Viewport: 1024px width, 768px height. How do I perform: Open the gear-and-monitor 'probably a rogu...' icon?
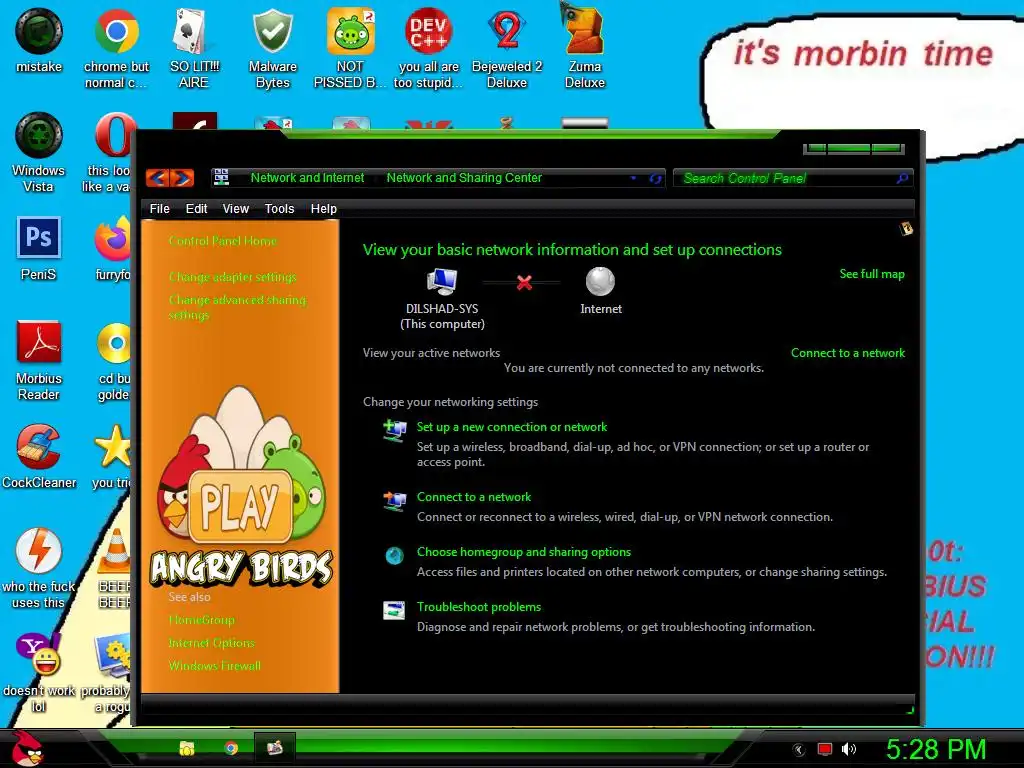107,673
